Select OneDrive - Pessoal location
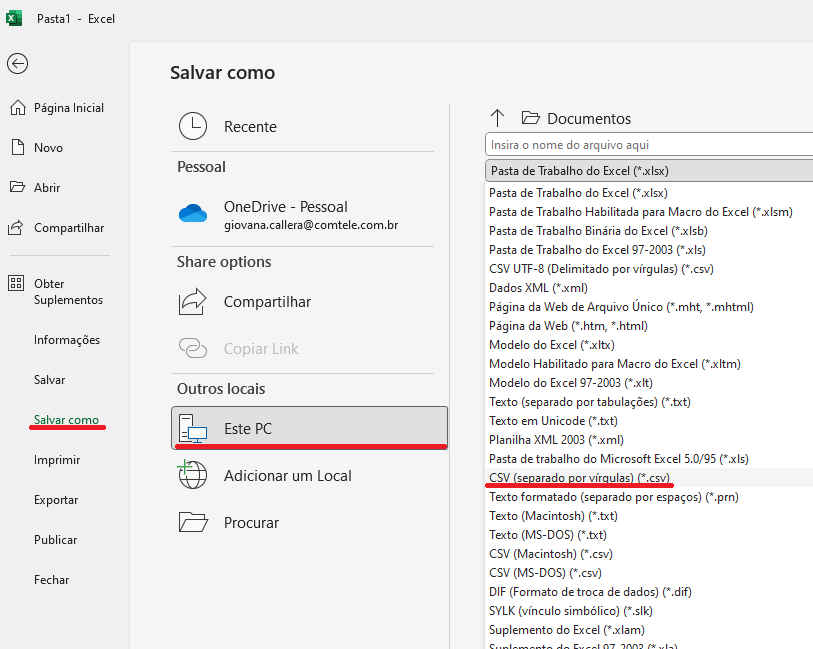 point(309,214)
